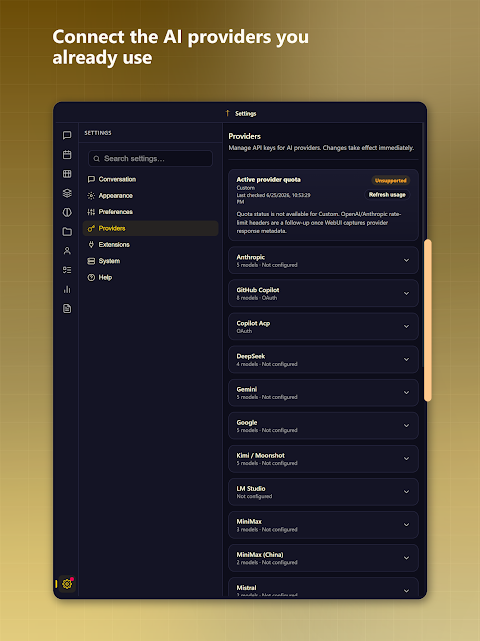
Task: Open the grid table icon in sidebar
Action: tap(67, 174)
